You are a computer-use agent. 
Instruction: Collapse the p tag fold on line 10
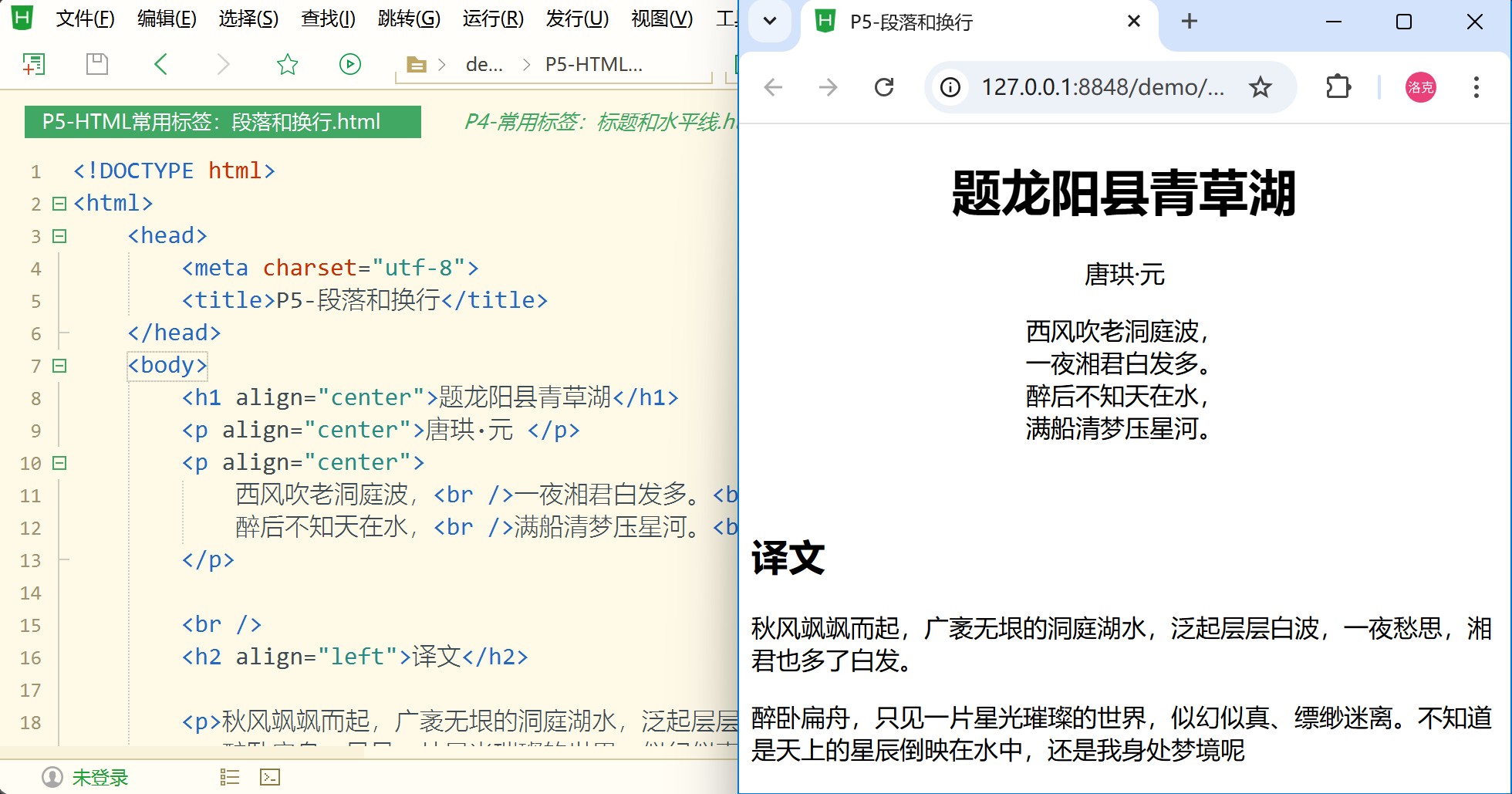[59, 463]
